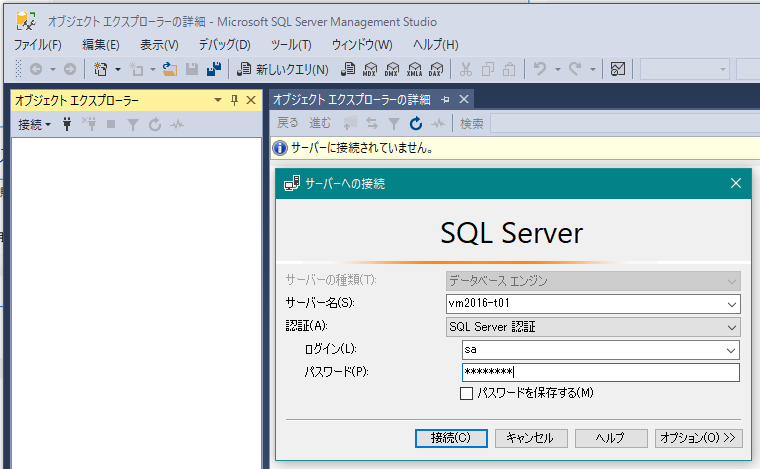
Task: Click Filter funnel icon in Object Explorer
Action: click(132, 125)
